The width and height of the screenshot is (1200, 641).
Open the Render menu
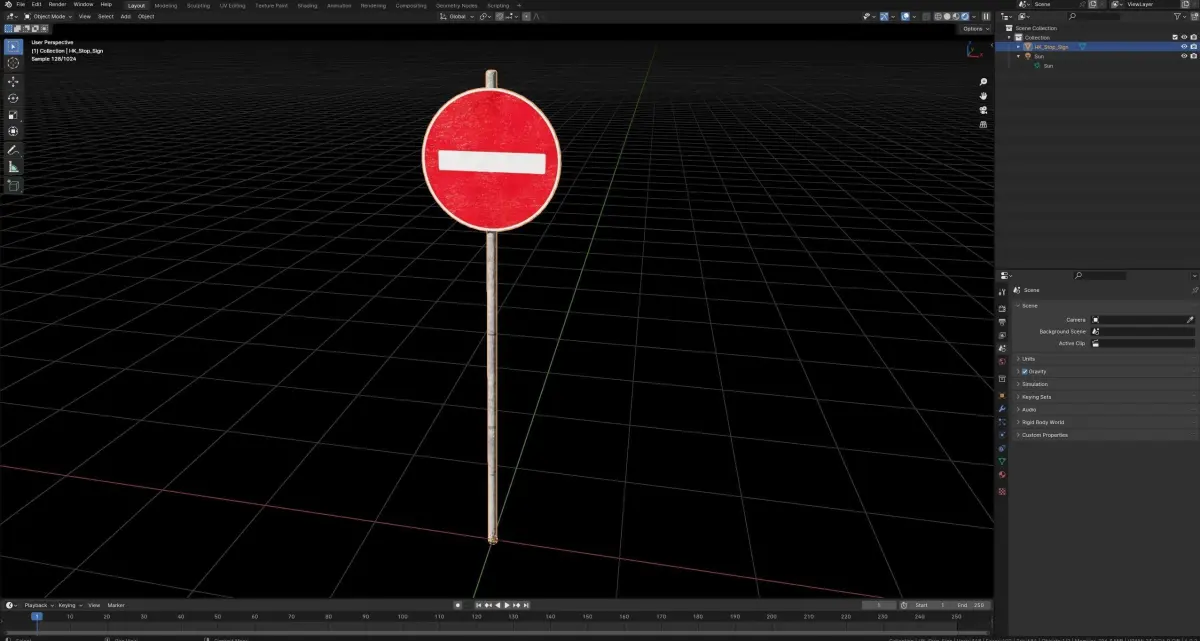pyautogui.click(x=57, y=4)
